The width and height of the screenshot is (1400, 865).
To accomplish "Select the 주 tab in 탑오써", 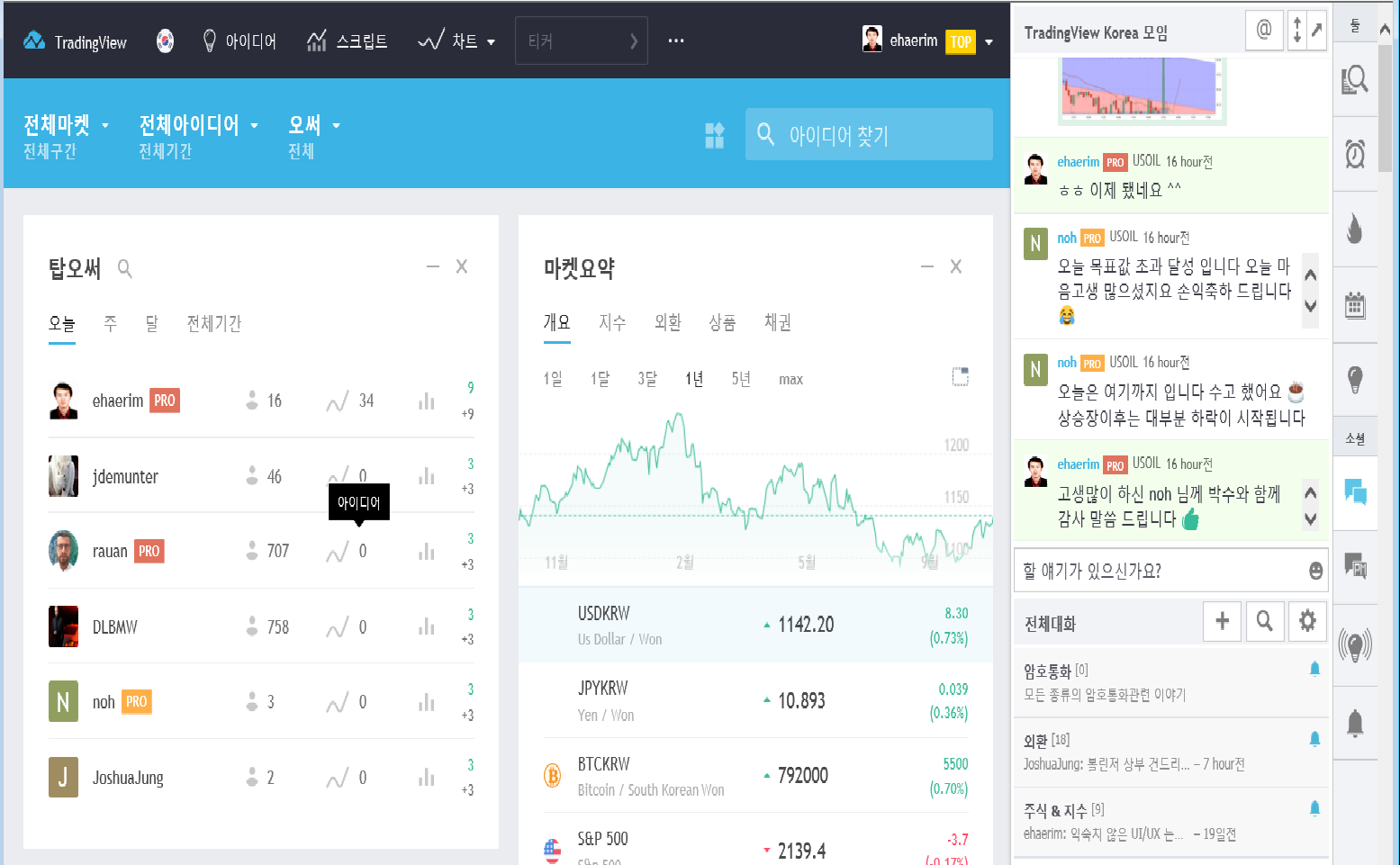I will click(x=111, y=323).
